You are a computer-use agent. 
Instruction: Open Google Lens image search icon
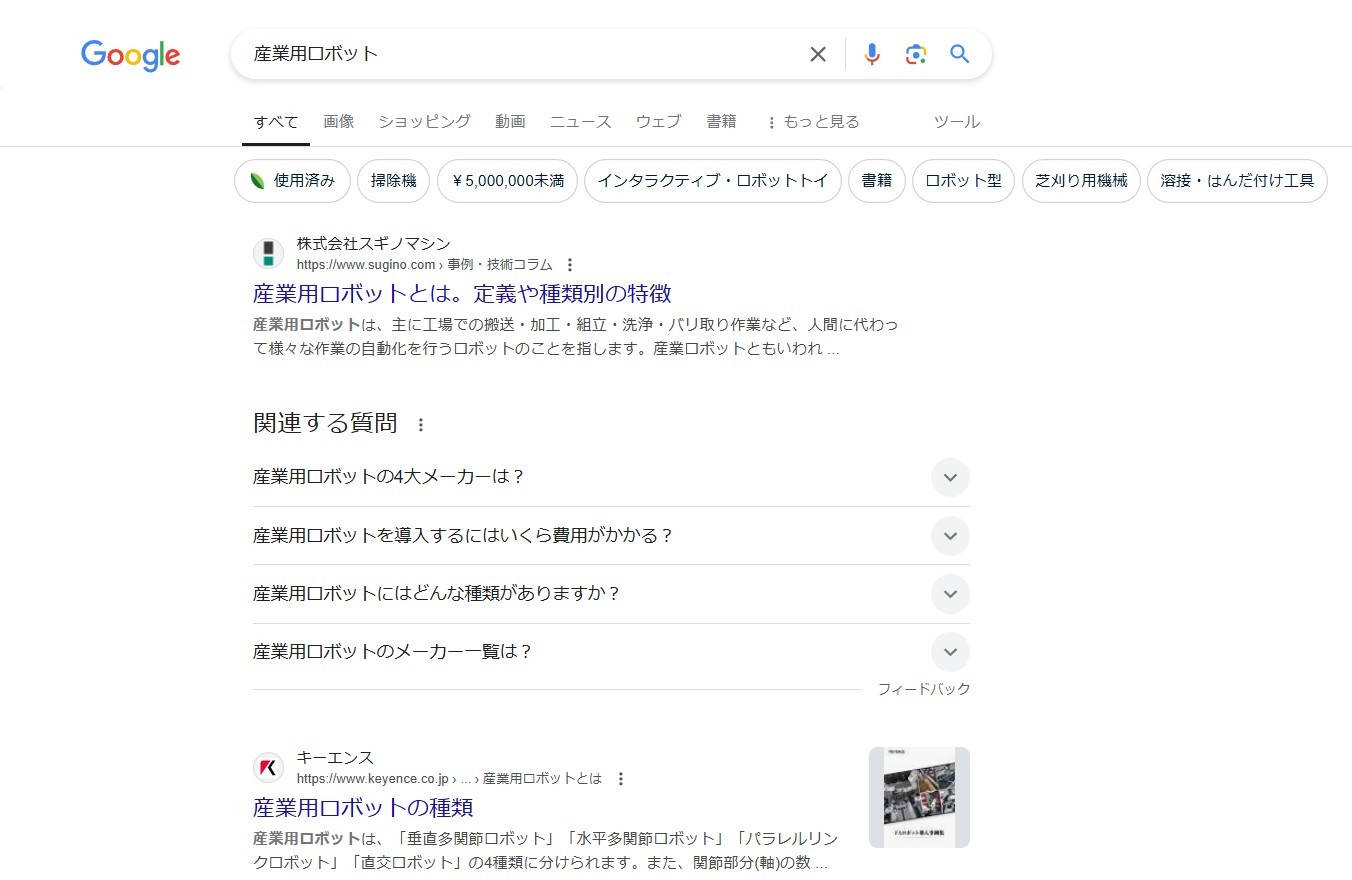coord(916,54)
